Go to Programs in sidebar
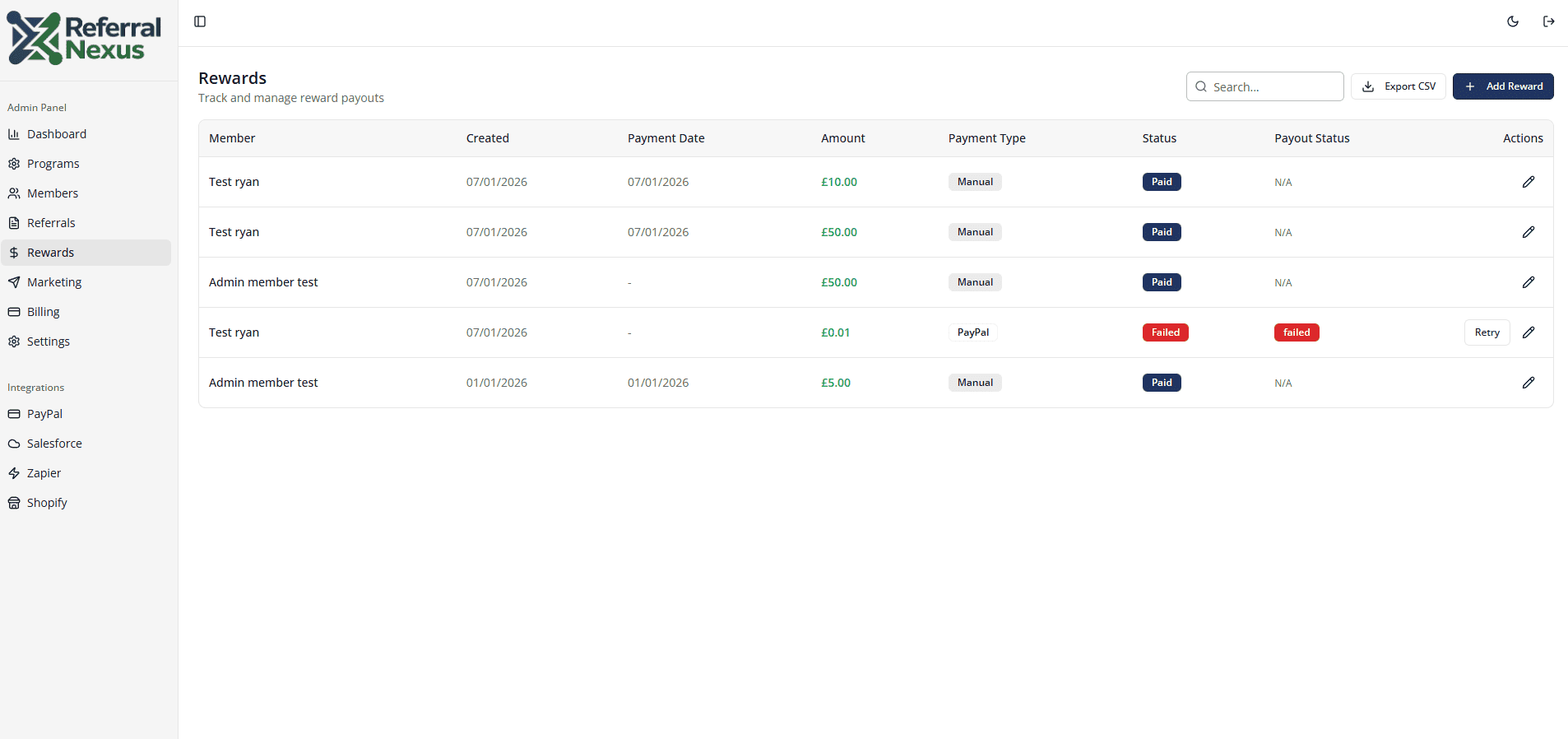The height and width of the screenshot is (739, 1568). [x=86, y=164]
